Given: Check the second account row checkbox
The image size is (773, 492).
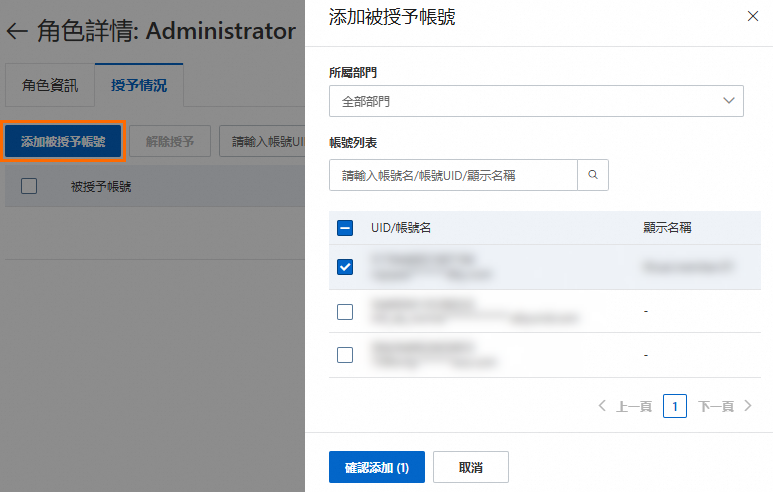Looking at the screenshot, I should click(345, 312).
